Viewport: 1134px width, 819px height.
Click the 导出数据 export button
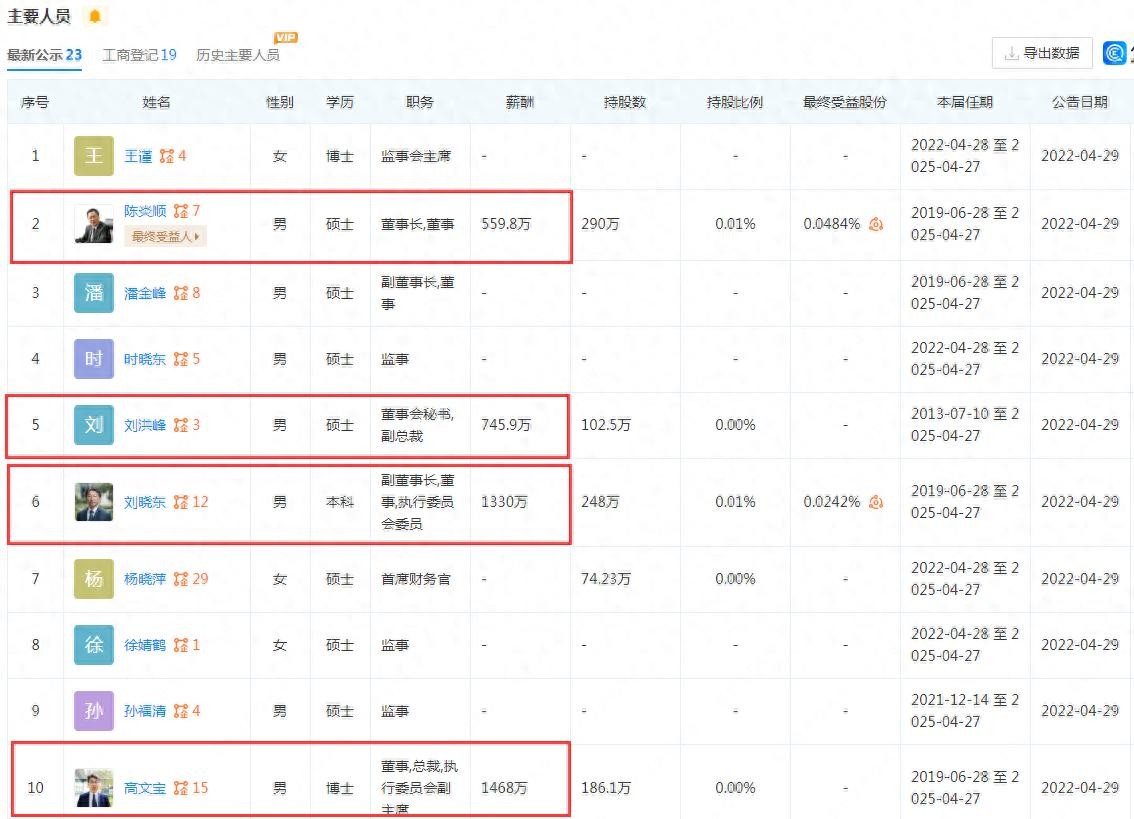click(x=1041, y=53)
